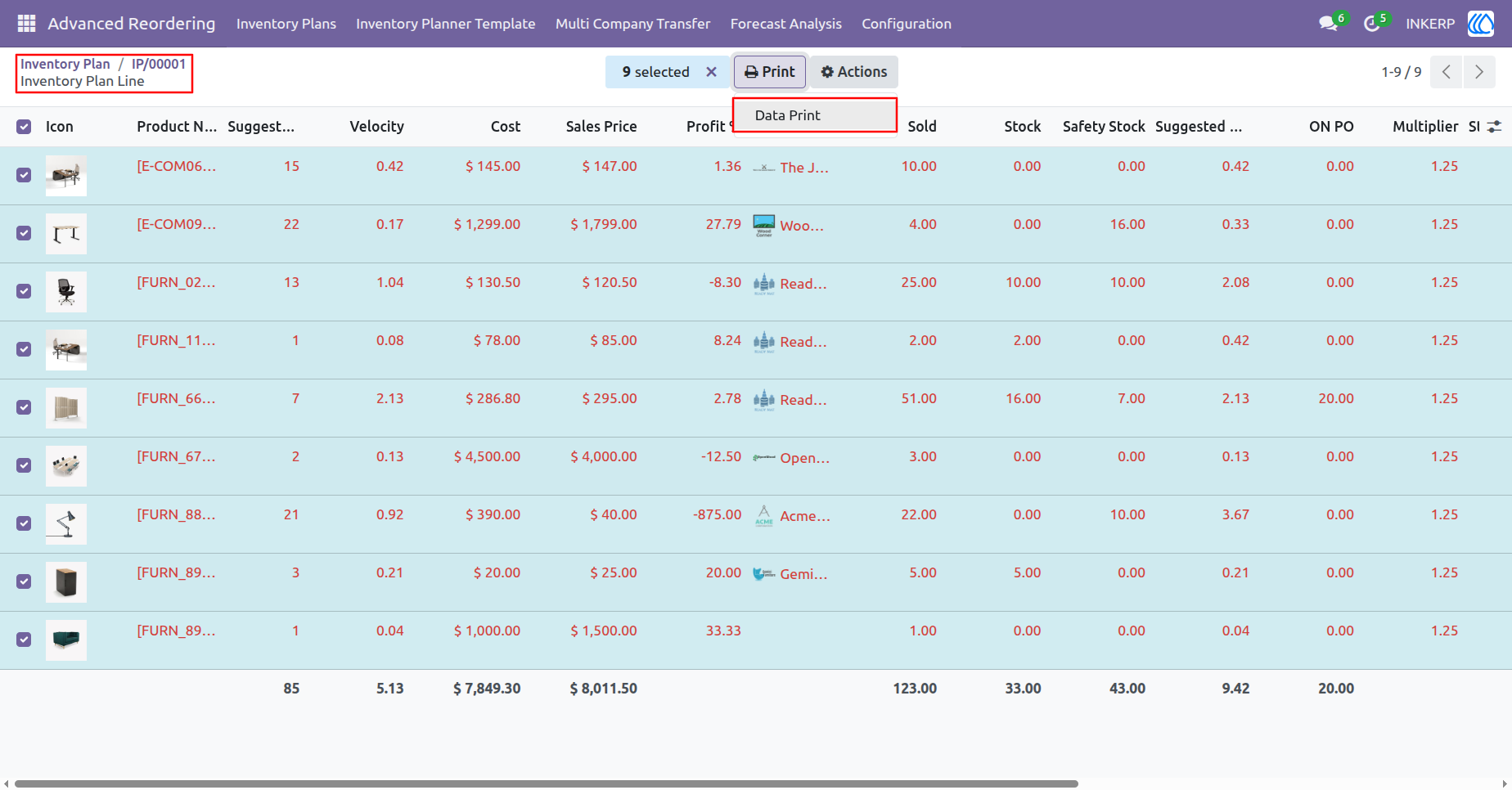1512x790 pixels.
Task: Go back to Inventory Plan breadcrumb
Action: pyautogui.click(x=65, y=64)
